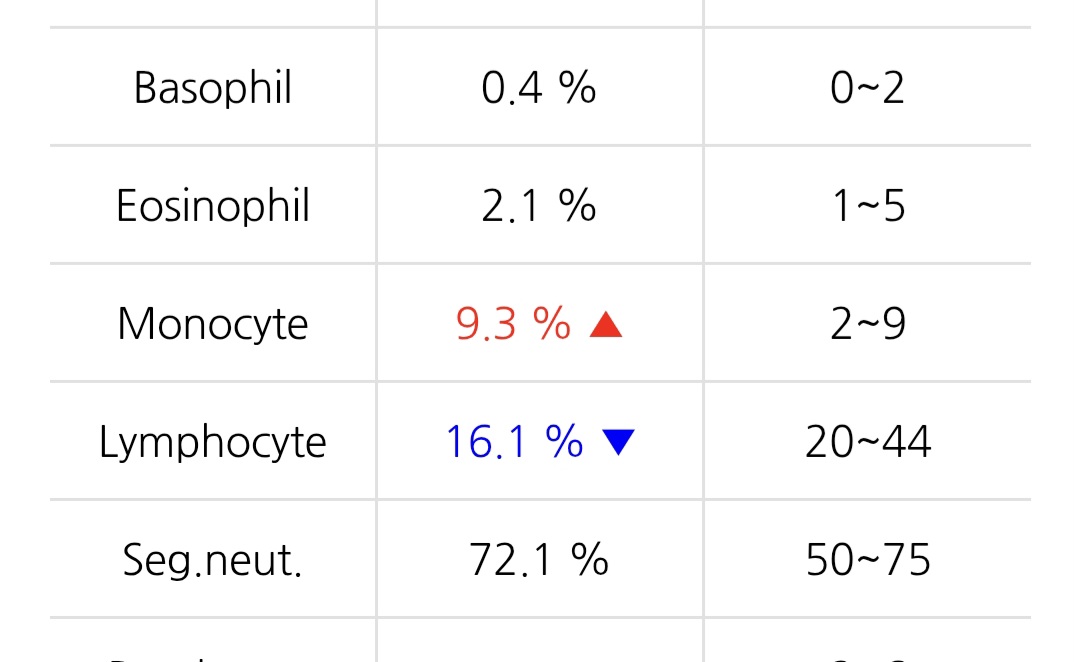This screenshot has height=662, width=1079.
Task: Click the Eosinophil reference range 1~5
Action: (867, 206)
